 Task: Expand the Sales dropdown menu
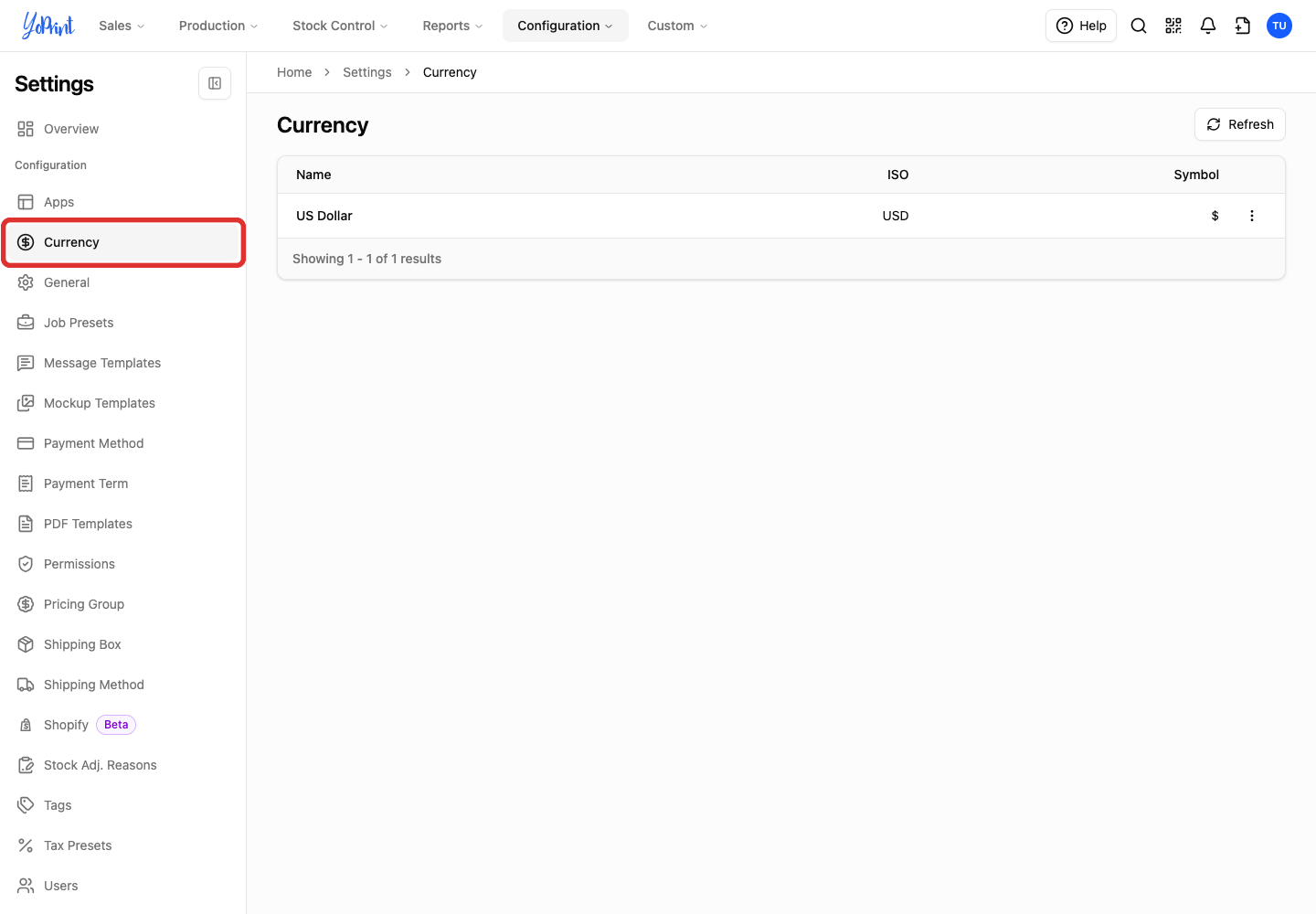click(x=122, y=26)
